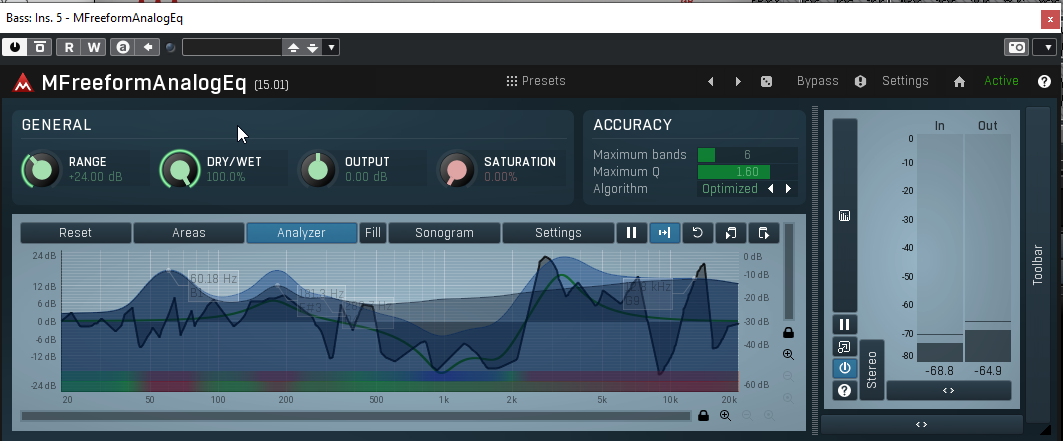The width and height of the screenshot is (1063, 441).
Task: Click the undo arrow in analyzer toolbar
Action: [697, 233]
